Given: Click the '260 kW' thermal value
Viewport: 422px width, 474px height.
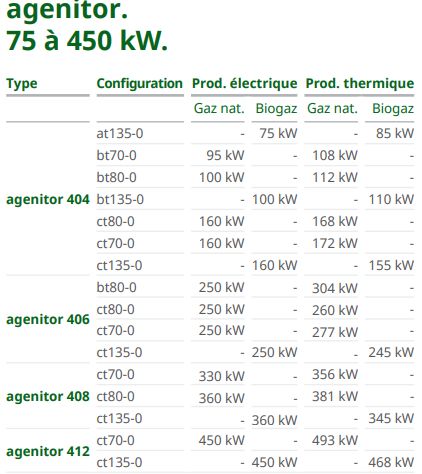Looking at the screenshot, I should 335,310.
